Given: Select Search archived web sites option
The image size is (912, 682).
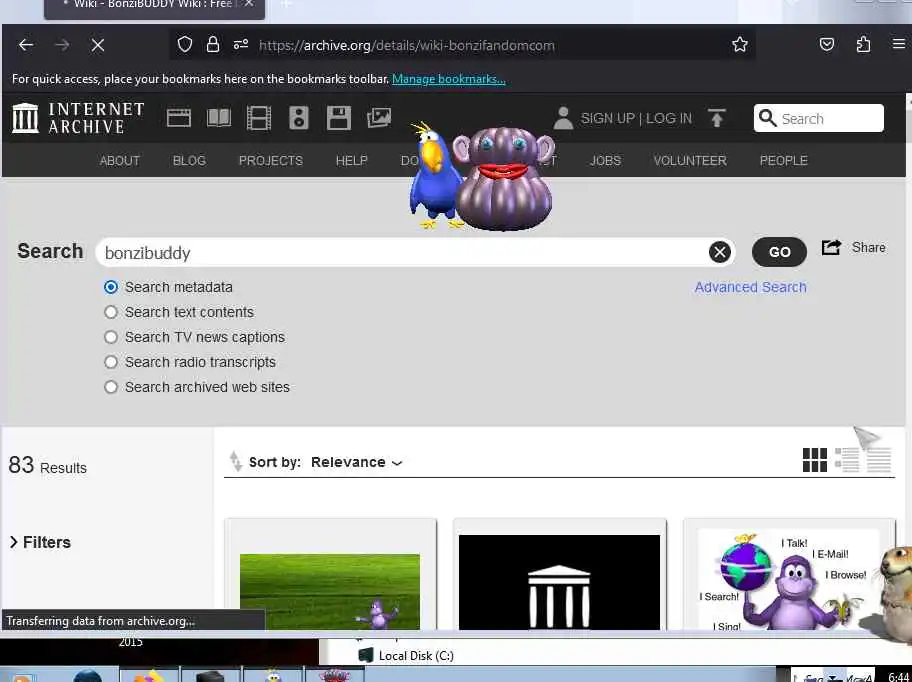Looking at the screenshot, I should (x=111, y=387).
